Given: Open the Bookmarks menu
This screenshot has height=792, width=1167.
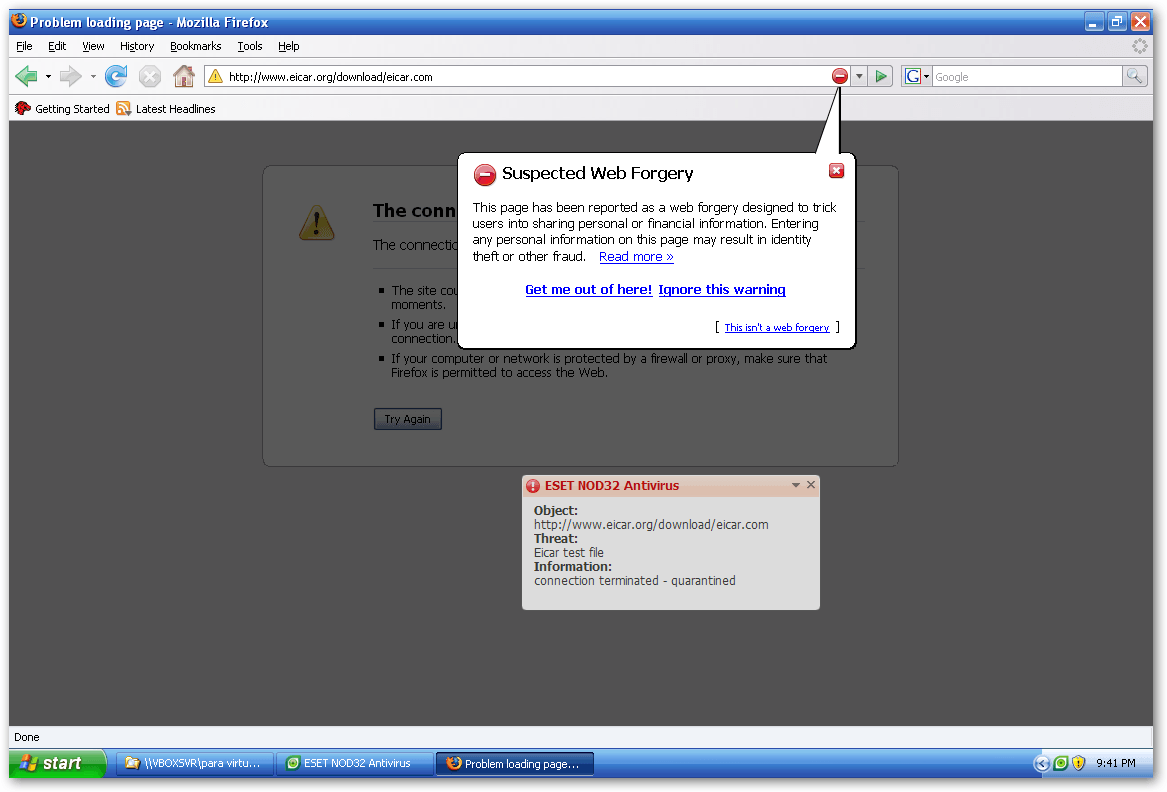Looking at the screenshot, I should pos(195,46).
